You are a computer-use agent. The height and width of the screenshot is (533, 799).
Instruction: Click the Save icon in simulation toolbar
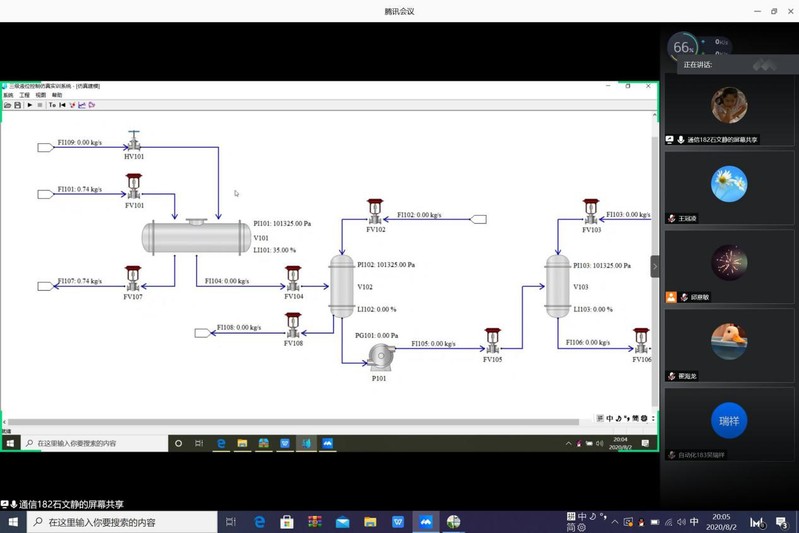17,105
